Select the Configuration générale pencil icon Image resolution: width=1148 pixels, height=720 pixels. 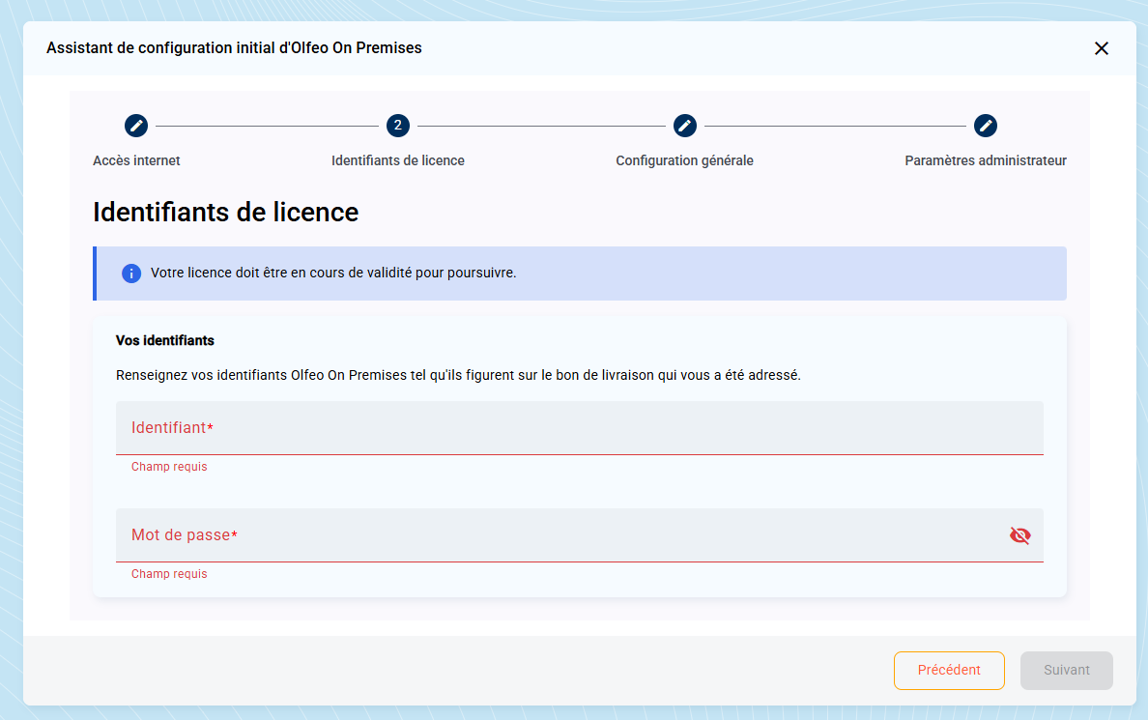[x=684, y=126]
